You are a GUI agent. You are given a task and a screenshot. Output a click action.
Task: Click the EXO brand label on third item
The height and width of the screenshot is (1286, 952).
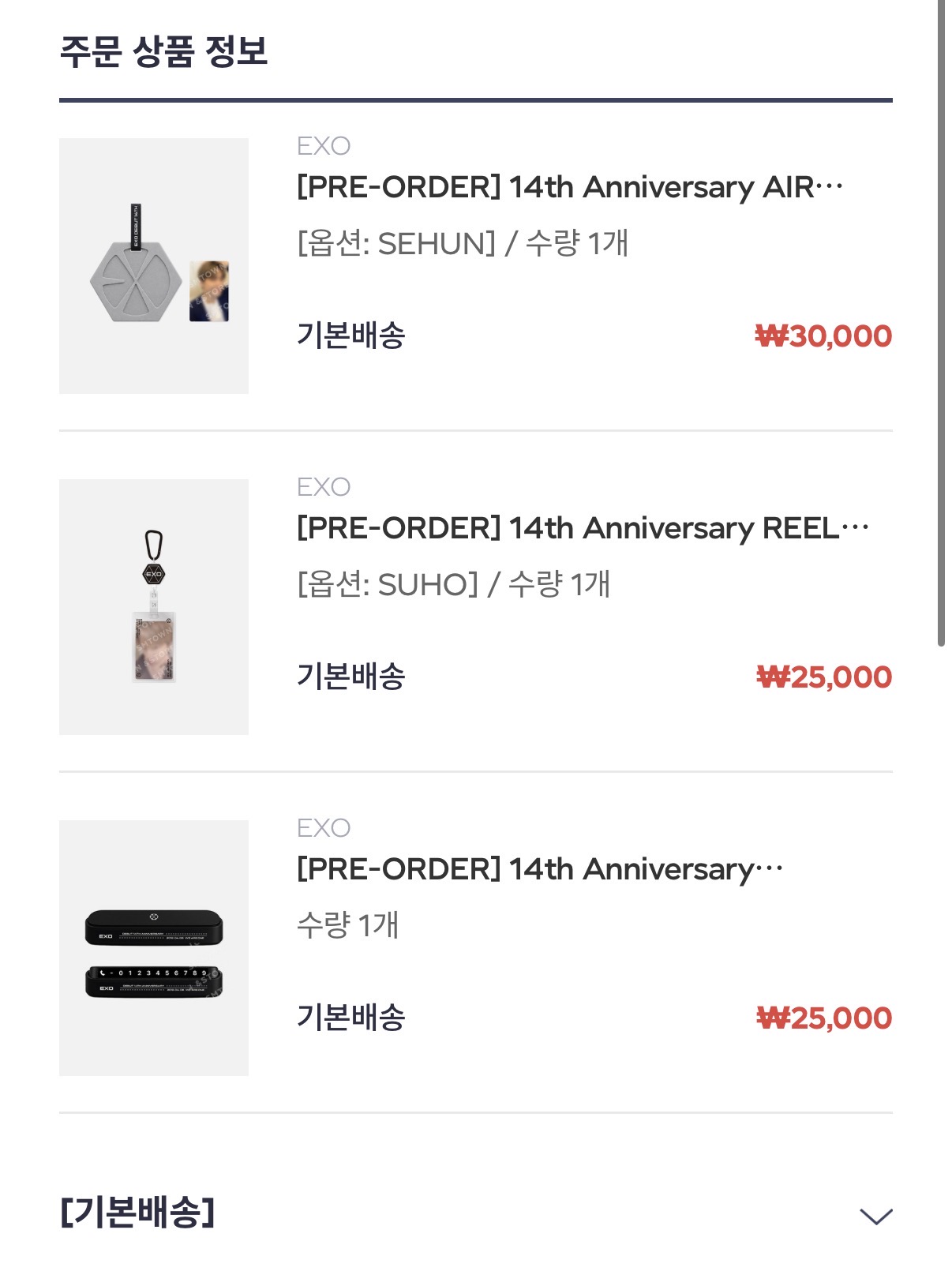click(x=324, y=828)
